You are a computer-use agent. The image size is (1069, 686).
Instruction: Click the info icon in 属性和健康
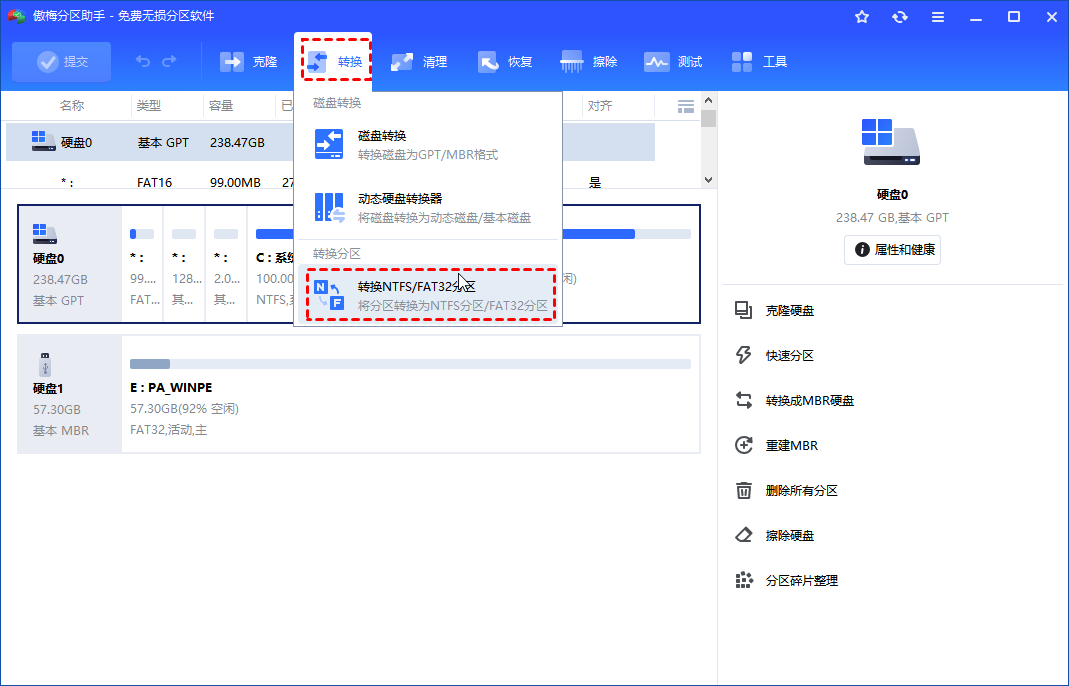coord(862,250)
